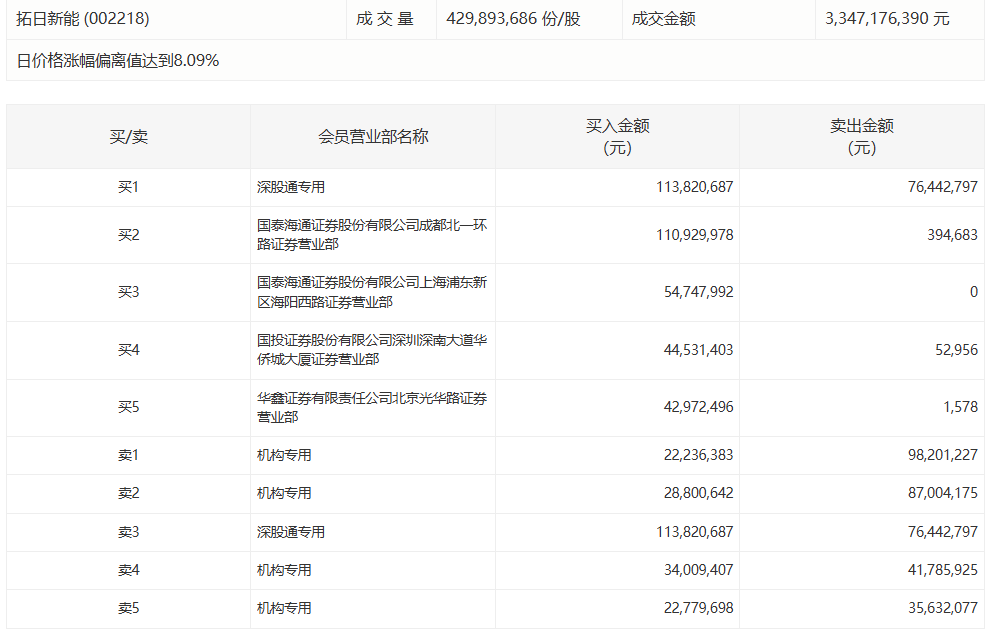990x636 pixels.
Task: Click the 卖5 row label
Action: pos(128,608)
